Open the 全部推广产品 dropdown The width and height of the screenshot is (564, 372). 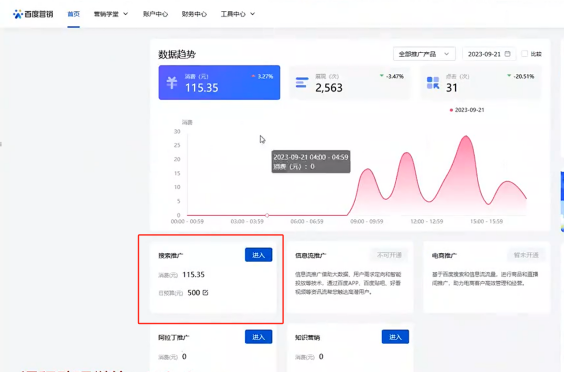click(424, 54)
